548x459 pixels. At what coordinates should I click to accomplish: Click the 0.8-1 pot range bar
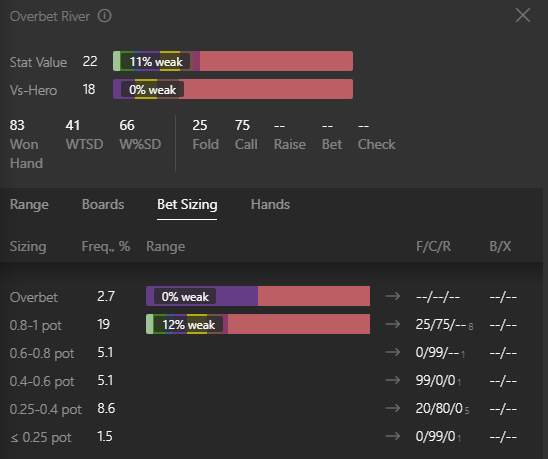pos(258,324)
